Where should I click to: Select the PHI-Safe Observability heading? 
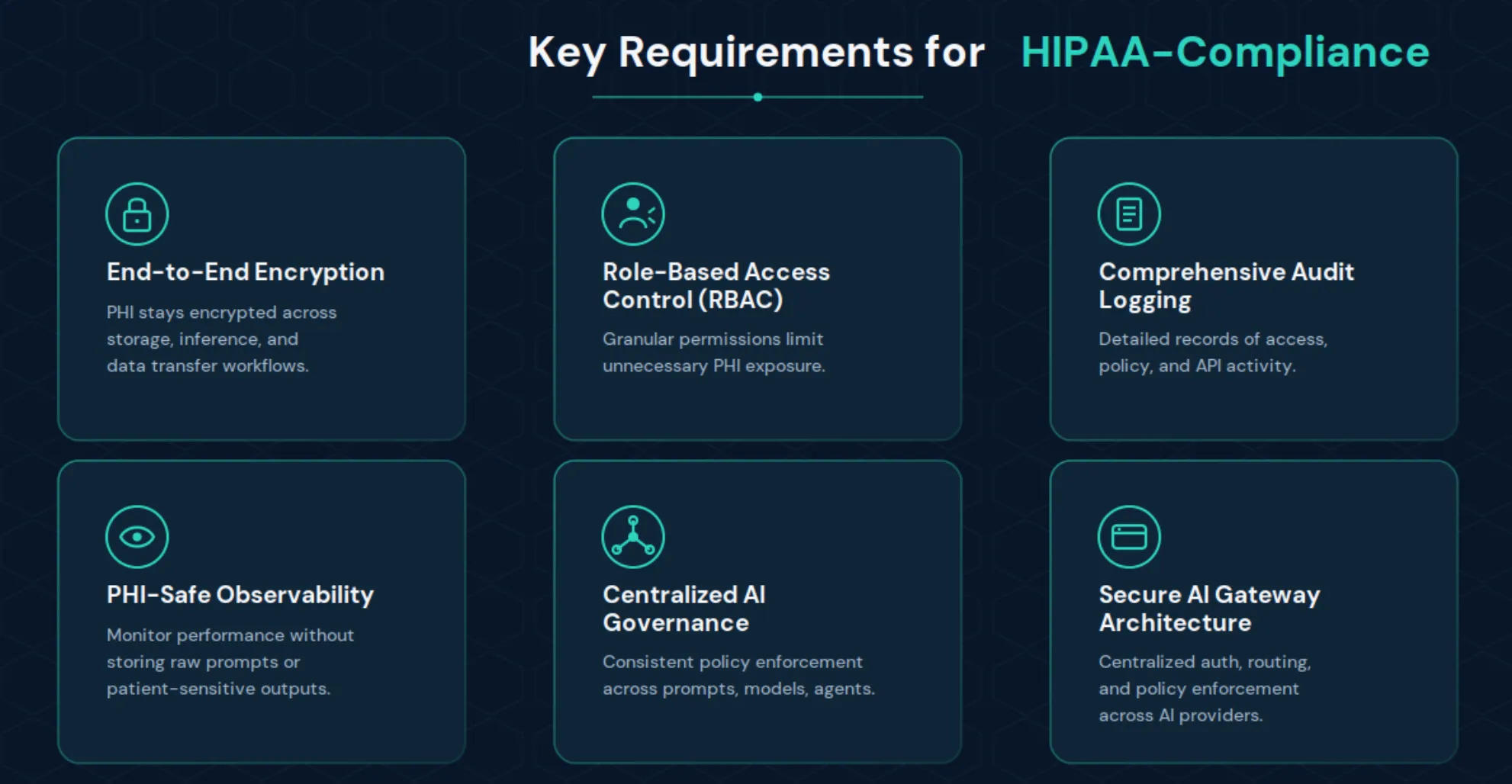[x=240, y=595]
